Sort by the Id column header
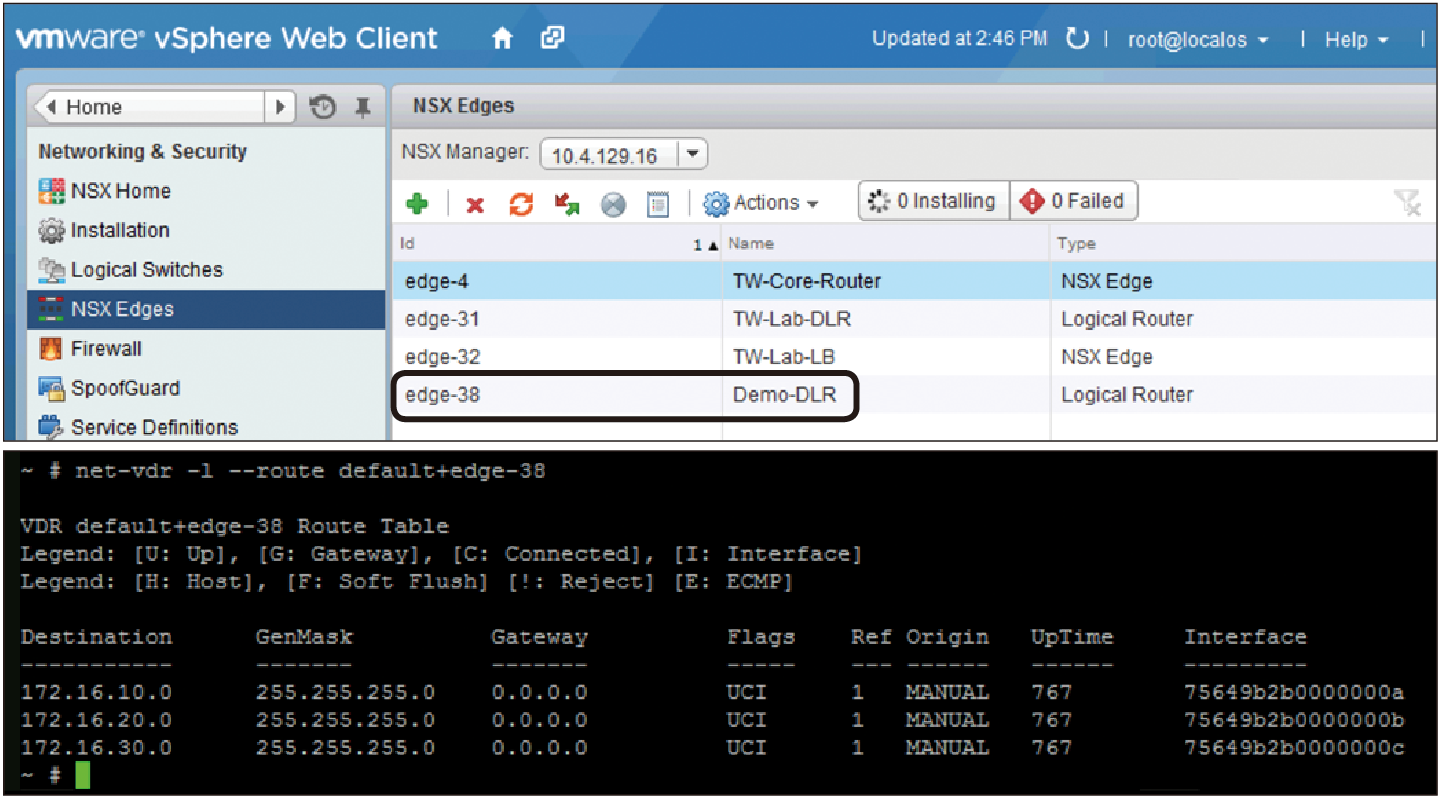 557,243
